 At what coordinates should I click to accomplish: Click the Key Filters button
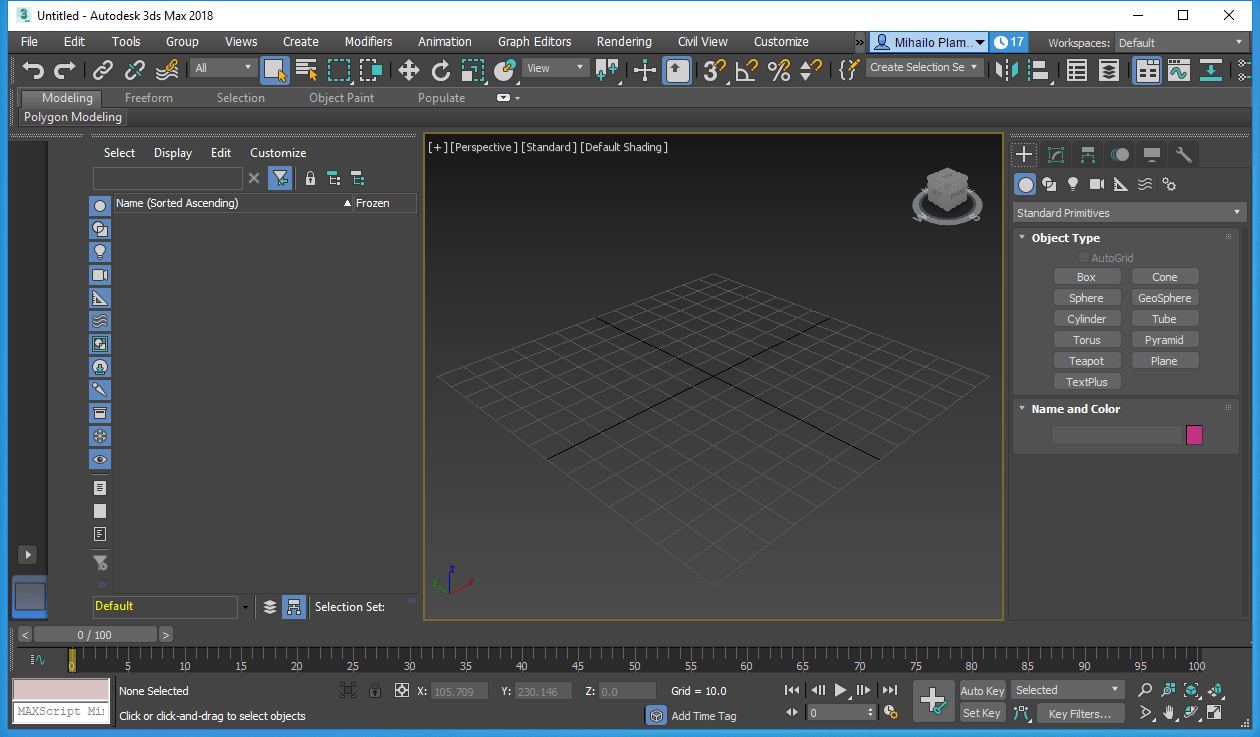(1080, 714)
